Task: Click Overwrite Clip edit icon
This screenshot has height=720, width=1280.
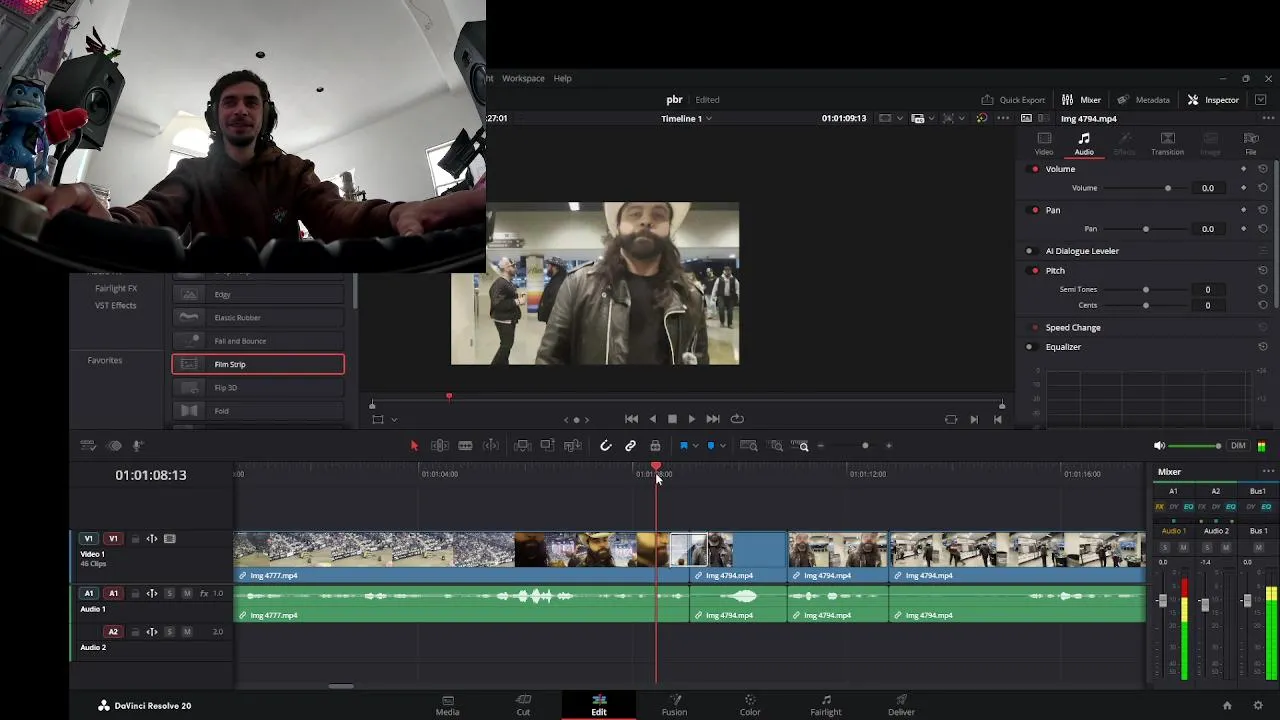Action: [x=547, y=446]
